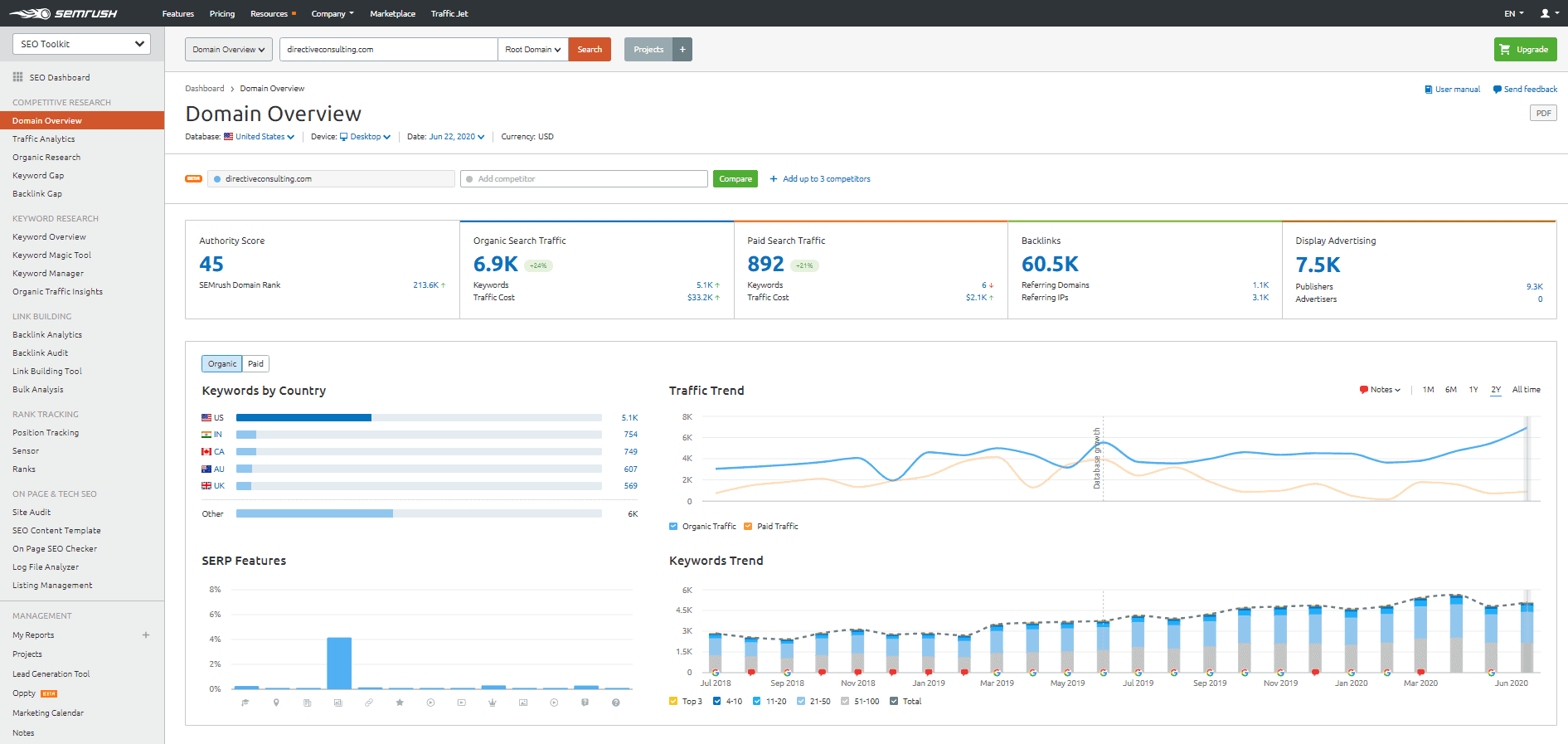Click the Google update marker under Jul 2018

[x=716, y=673]
